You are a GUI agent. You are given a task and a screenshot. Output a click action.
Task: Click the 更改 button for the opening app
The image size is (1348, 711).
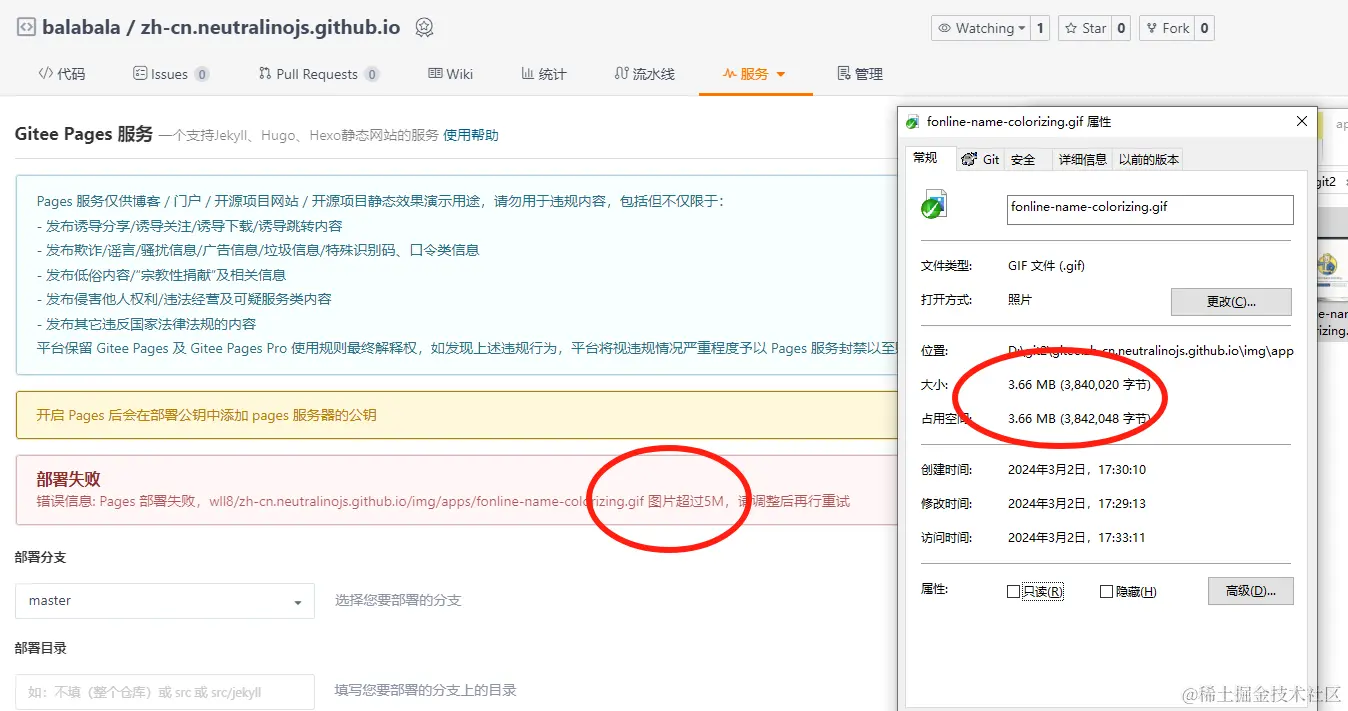(x=1231, y=301)
